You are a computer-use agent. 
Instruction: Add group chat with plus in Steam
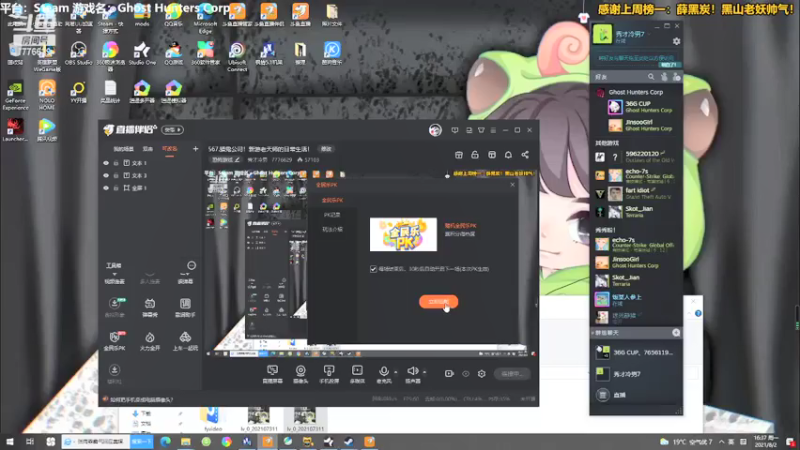pyautogui.click(x=676, y=333)
